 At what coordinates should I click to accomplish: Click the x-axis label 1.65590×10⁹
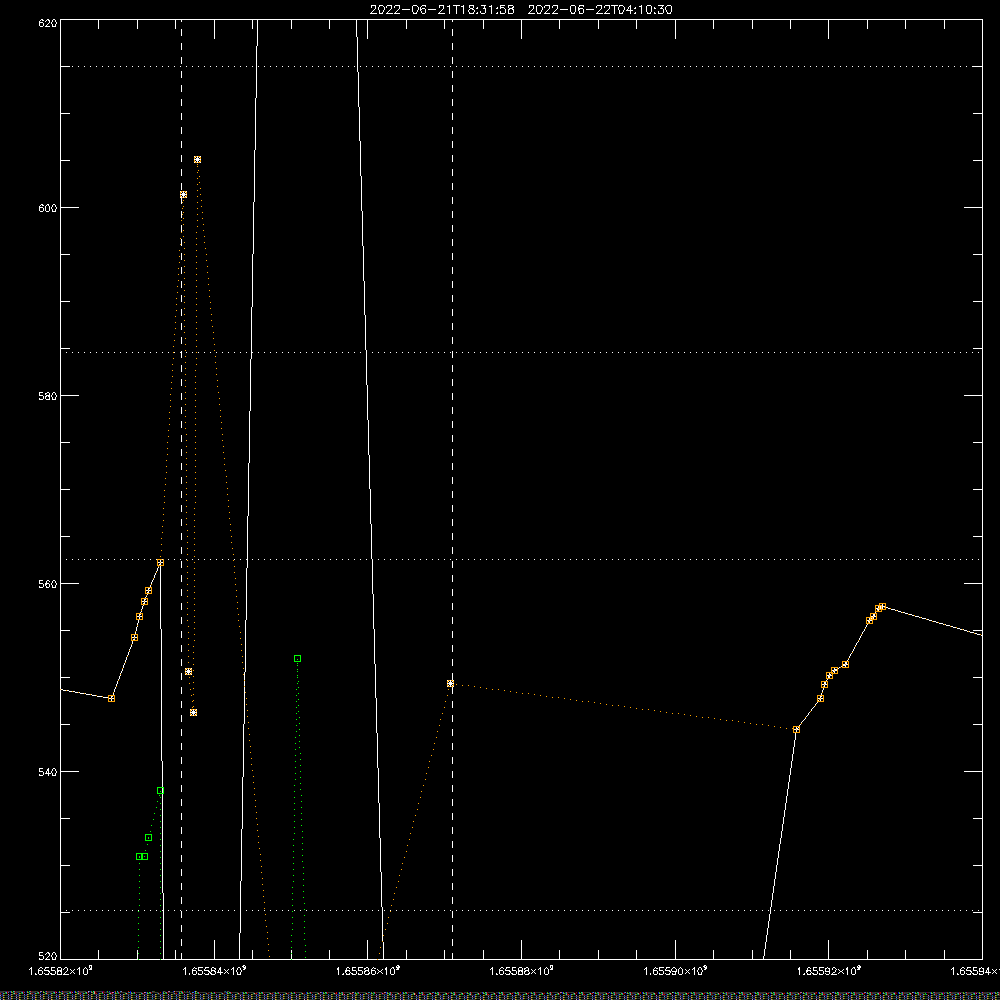coord(675,971)
